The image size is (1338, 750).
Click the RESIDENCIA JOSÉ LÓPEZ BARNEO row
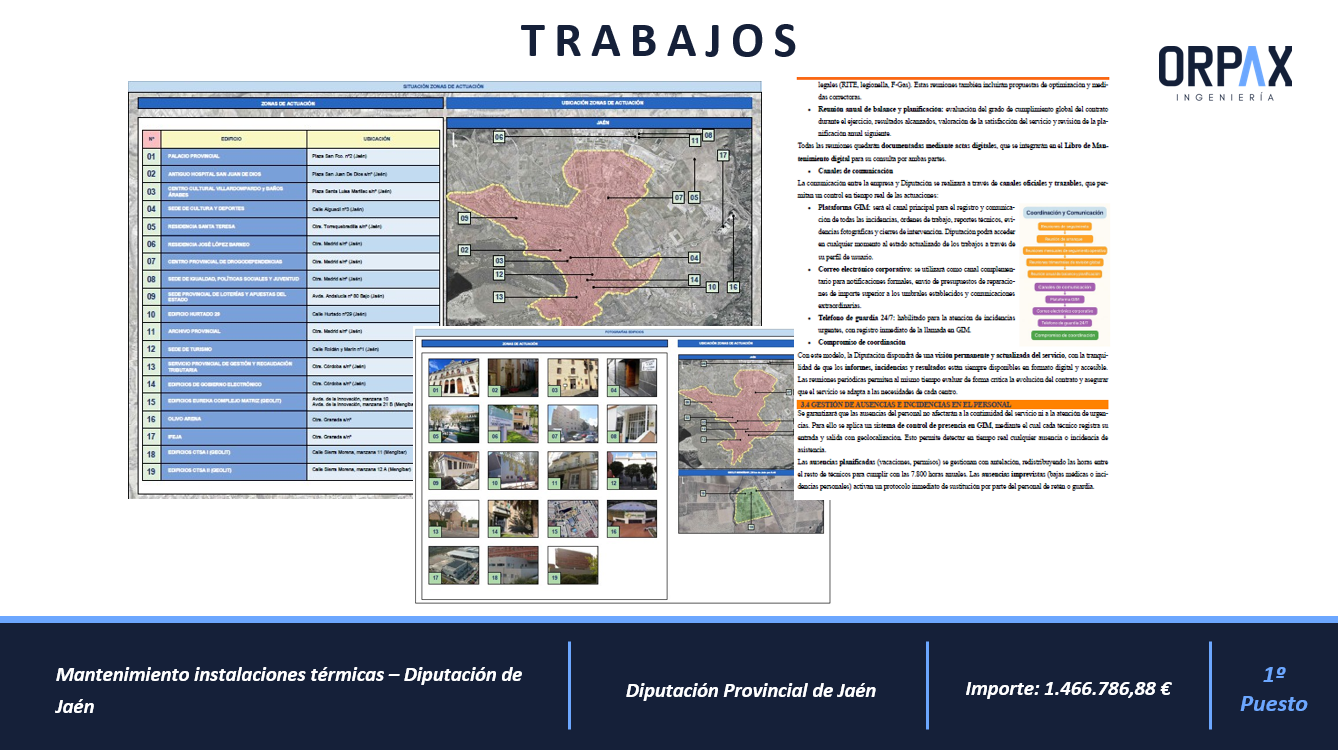[x=290, y=244]
